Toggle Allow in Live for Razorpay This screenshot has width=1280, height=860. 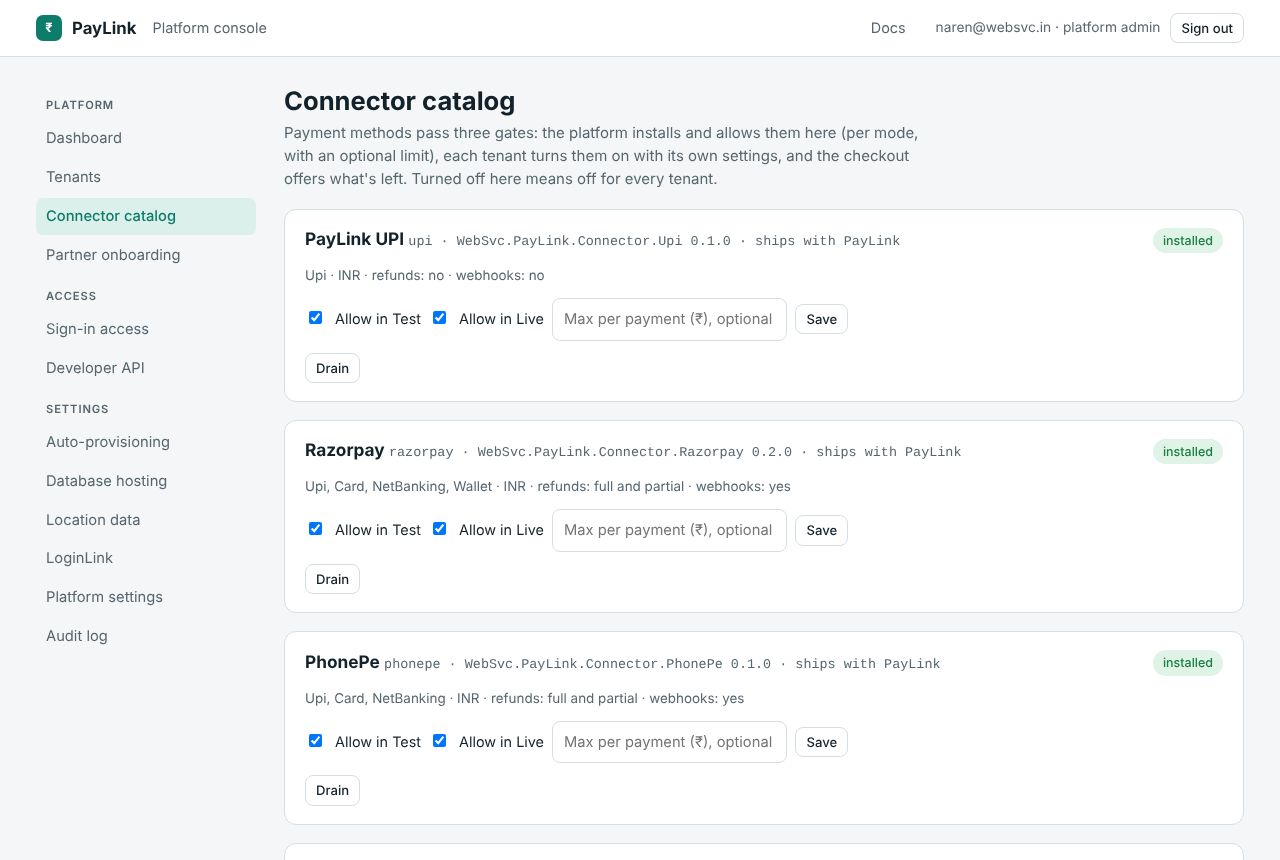(439, 529)
